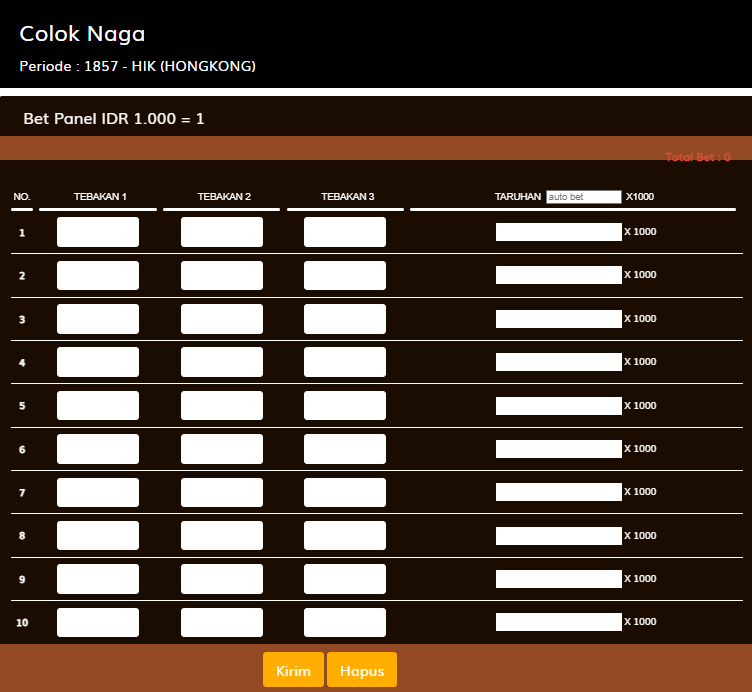Click Taruhan field in row 5

559,406
